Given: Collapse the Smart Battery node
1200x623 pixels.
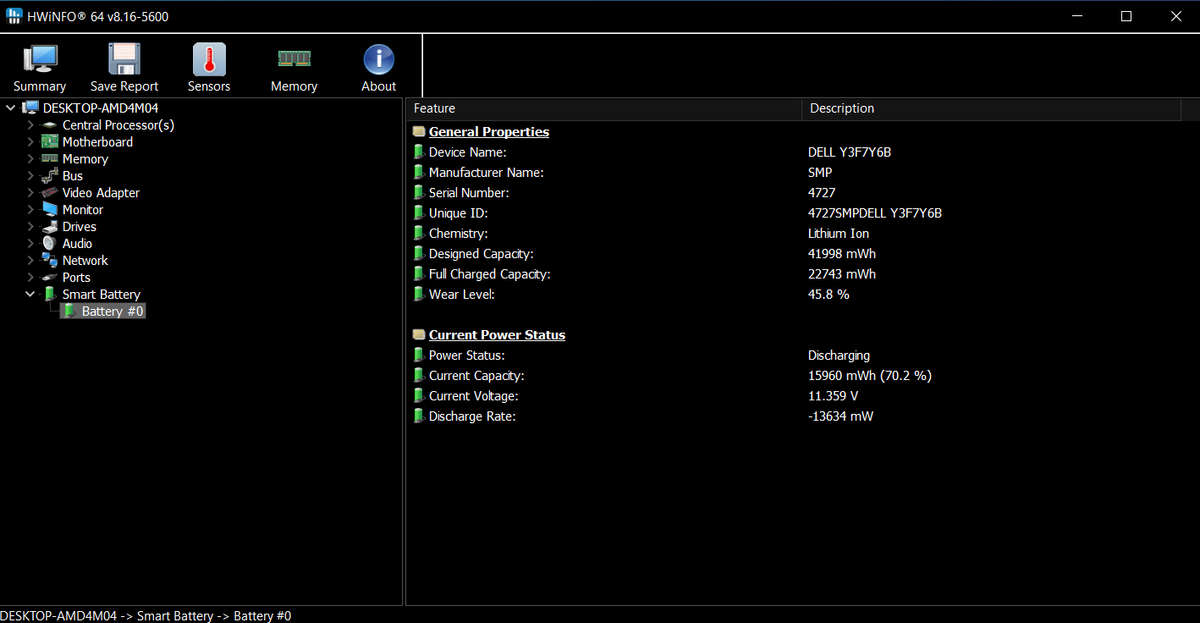Looking at the screenshot, I should [29, 294].
